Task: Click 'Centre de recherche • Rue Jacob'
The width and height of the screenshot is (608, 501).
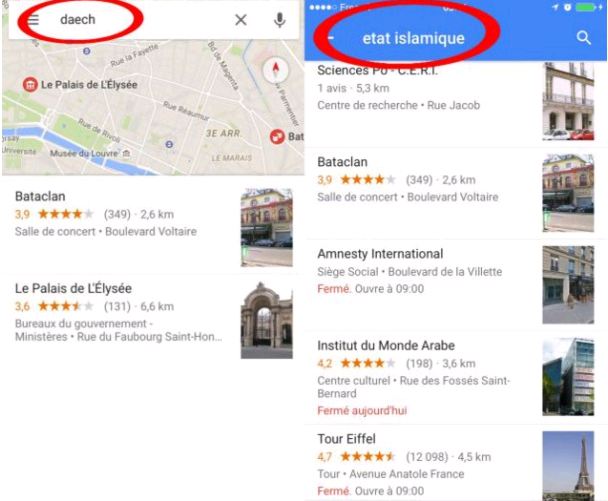Action: [x=399, y=105]
